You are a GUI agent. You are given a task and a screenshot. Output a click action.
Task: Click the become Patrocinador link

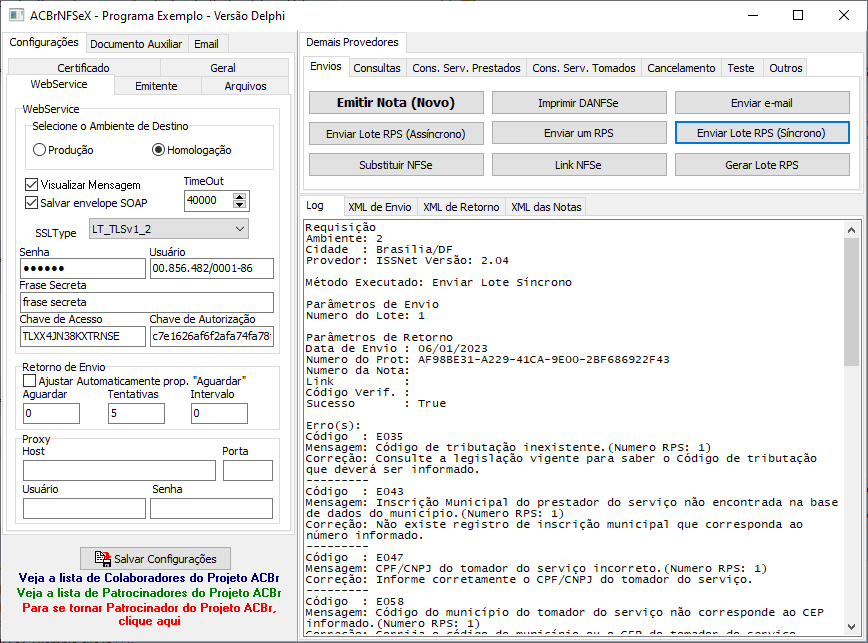(149, 614)
